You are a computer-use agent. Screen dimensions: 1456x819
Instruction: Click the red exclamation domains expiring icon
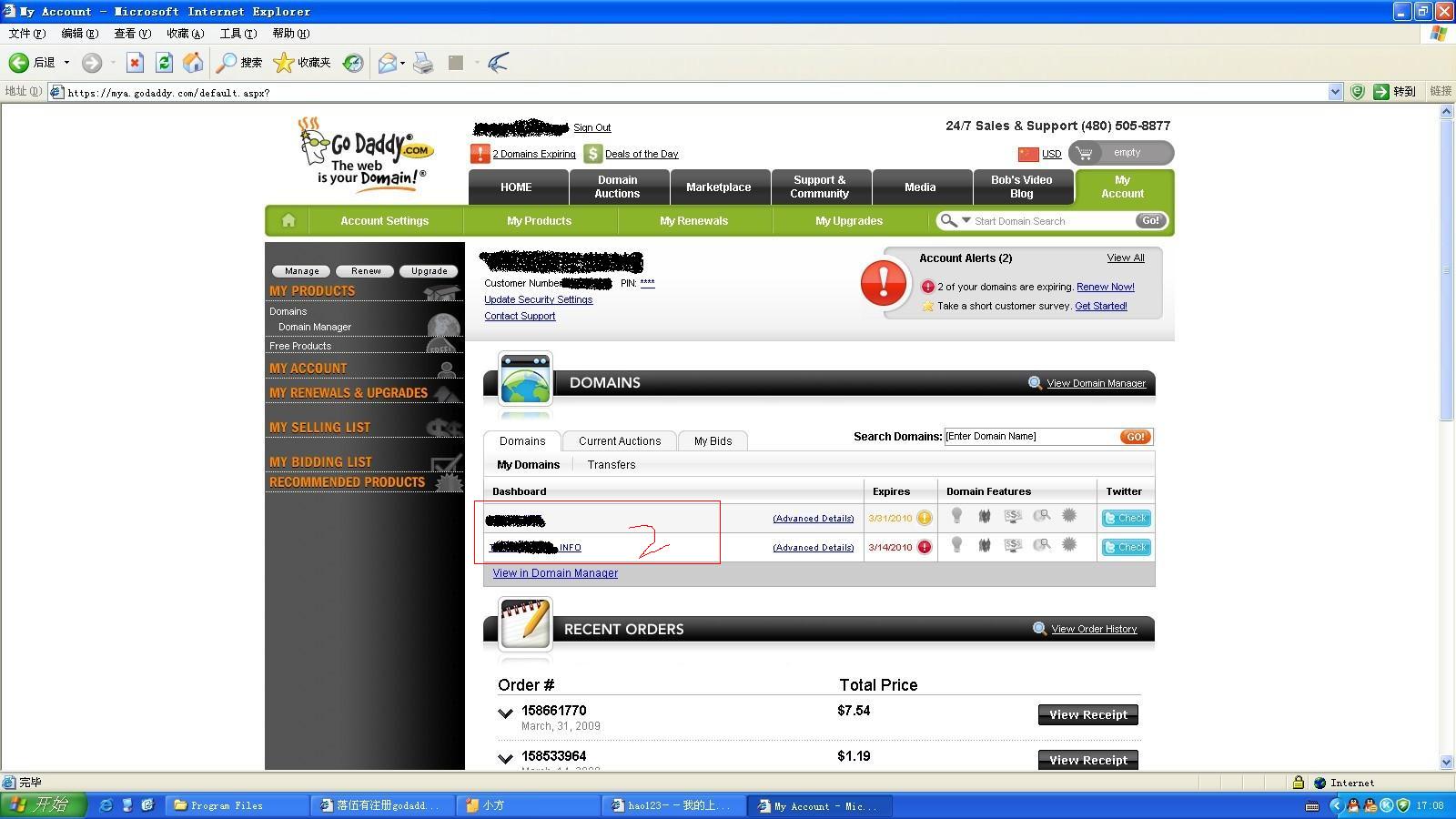coord(480,154)
